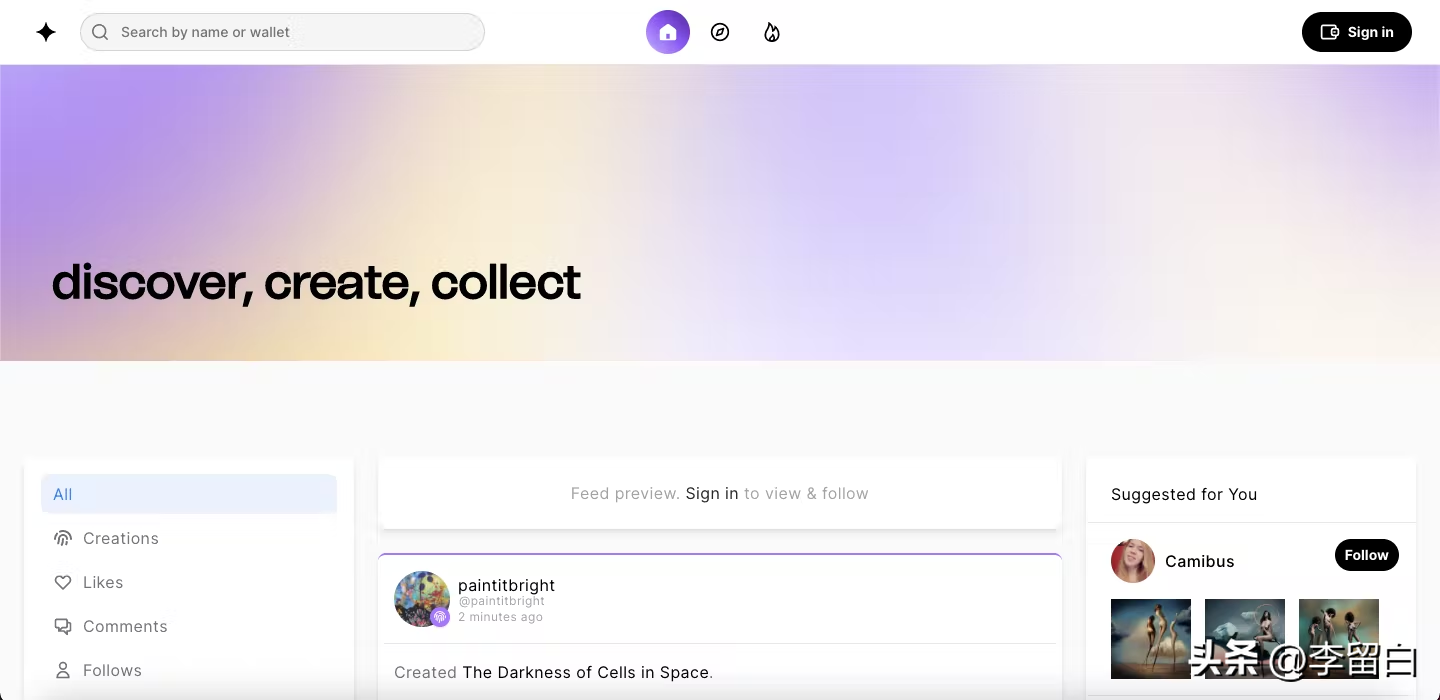Click the fingerprint badge on paintitbright's avatar
This screenshot has height=700, width=1440.
440,617
